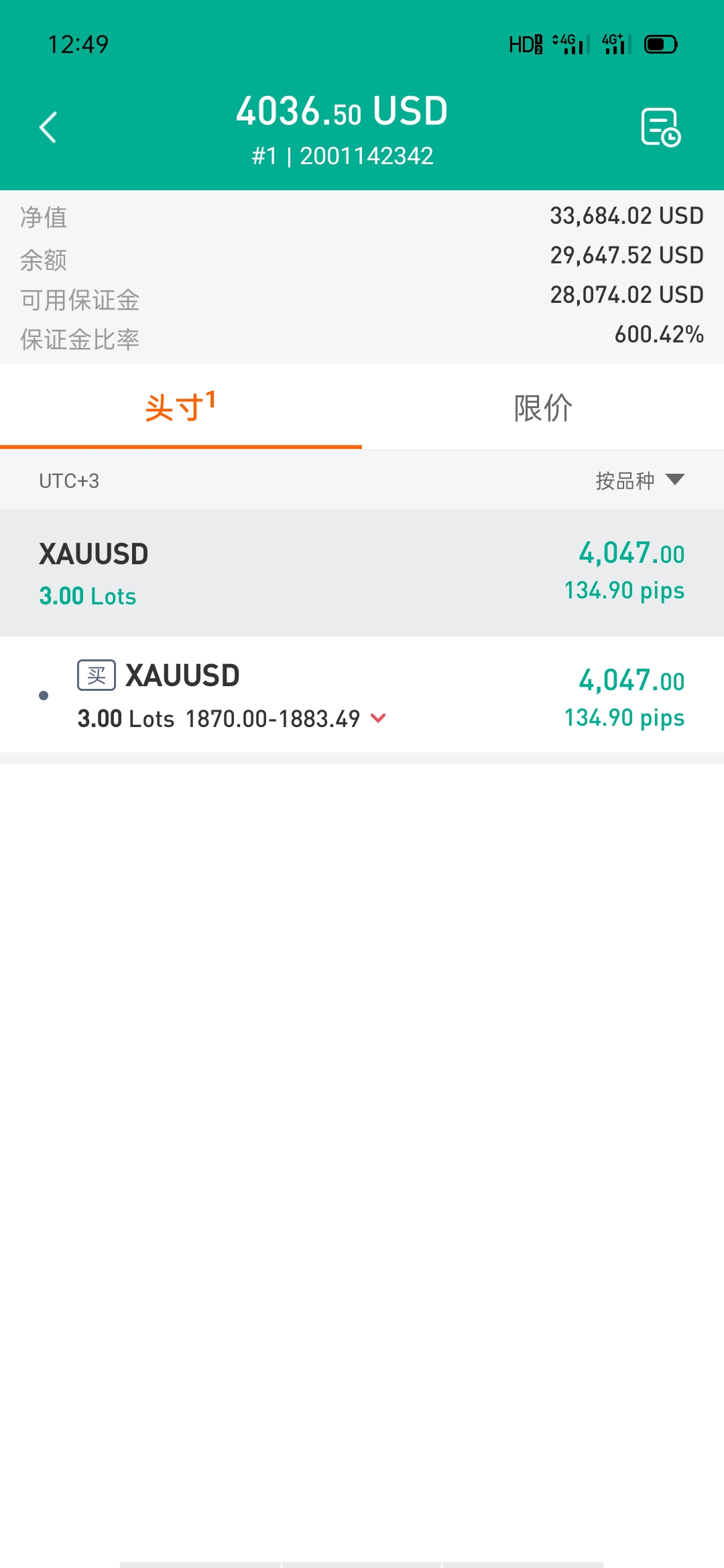The height and width of the screenshot is (1568, 724).
Task: Tap the back arrow icon
Action: 48,127
